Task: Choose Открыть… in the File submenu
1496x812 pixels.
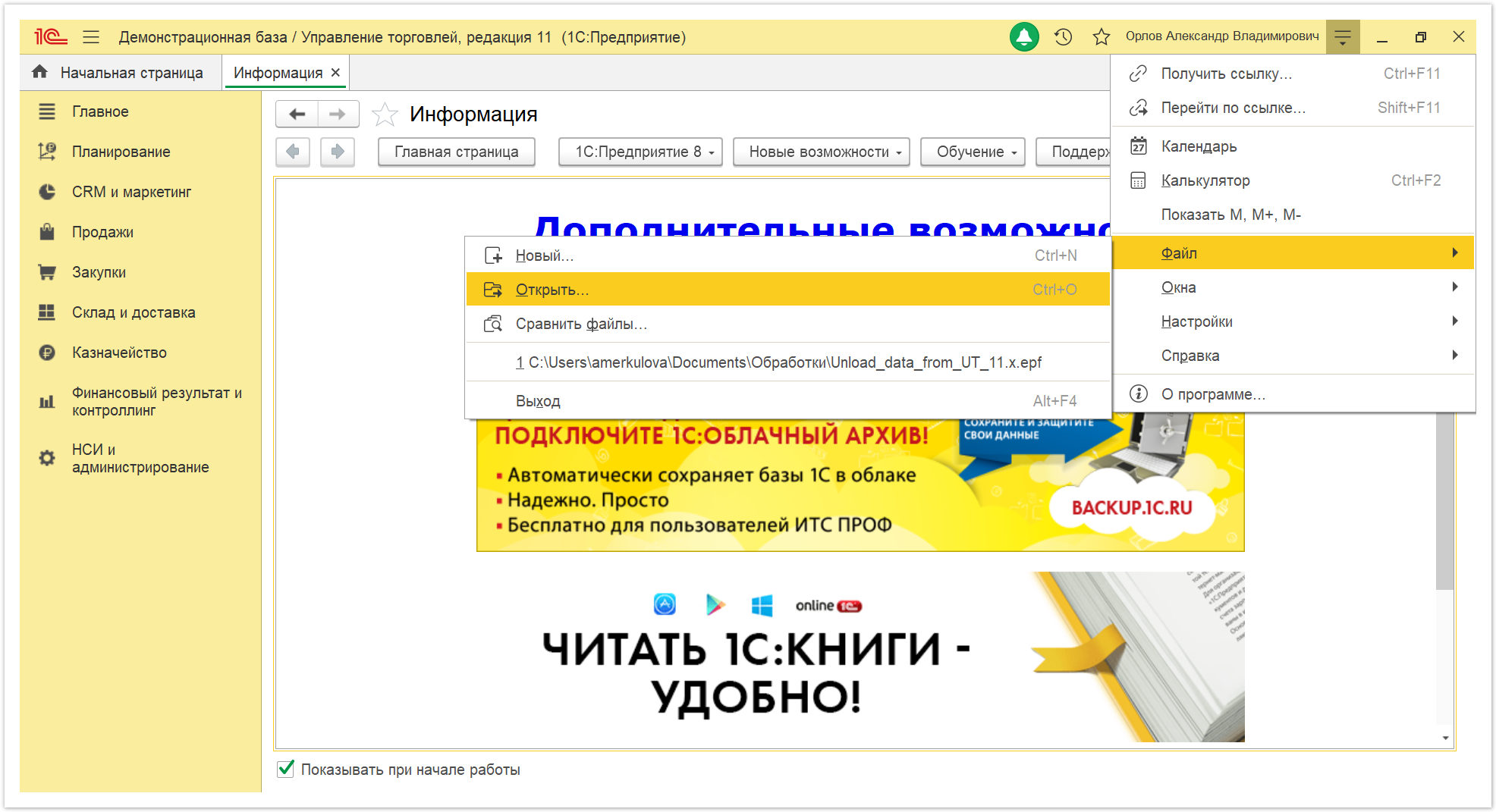Action: (787, 289)
